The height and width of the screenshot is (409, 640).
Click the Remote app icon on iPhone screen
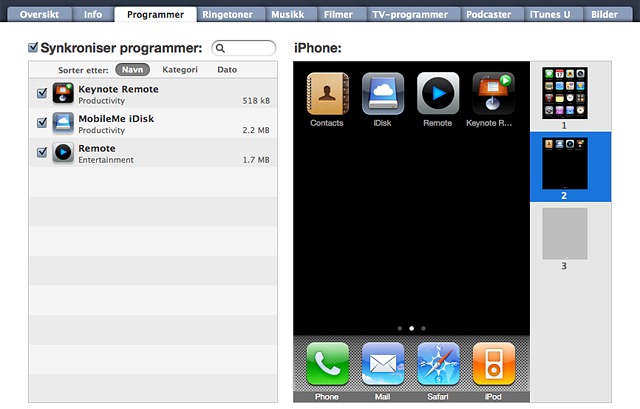(x=438, y=93)
